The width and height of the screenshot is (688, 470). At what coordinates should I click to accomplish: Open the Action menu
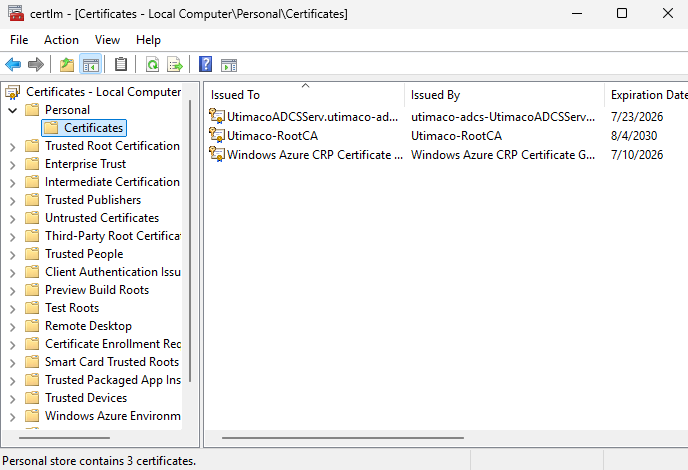[x=61, y=40]
